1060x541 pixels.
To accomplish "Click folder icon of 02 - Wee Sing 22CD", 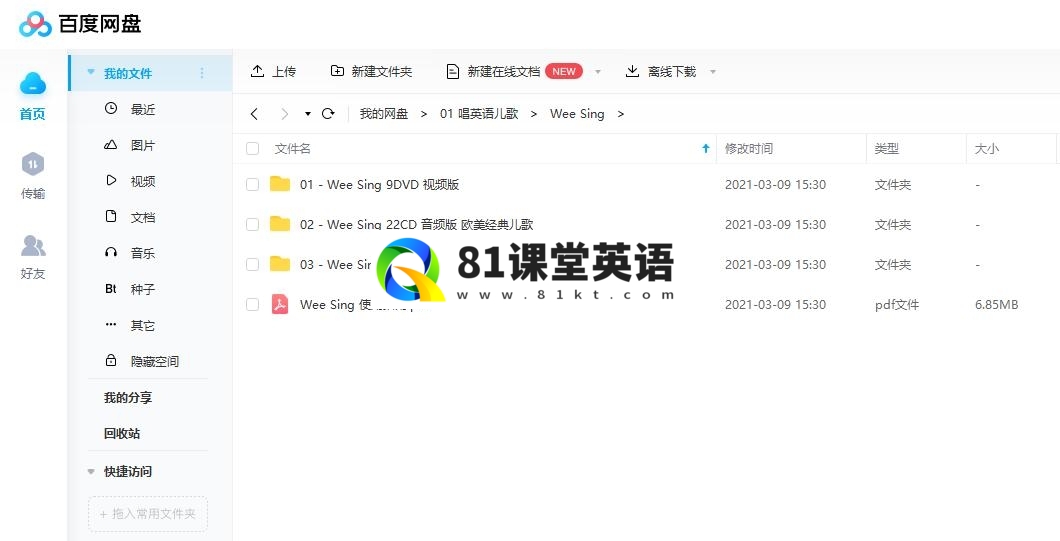I will tap(279, 224).
